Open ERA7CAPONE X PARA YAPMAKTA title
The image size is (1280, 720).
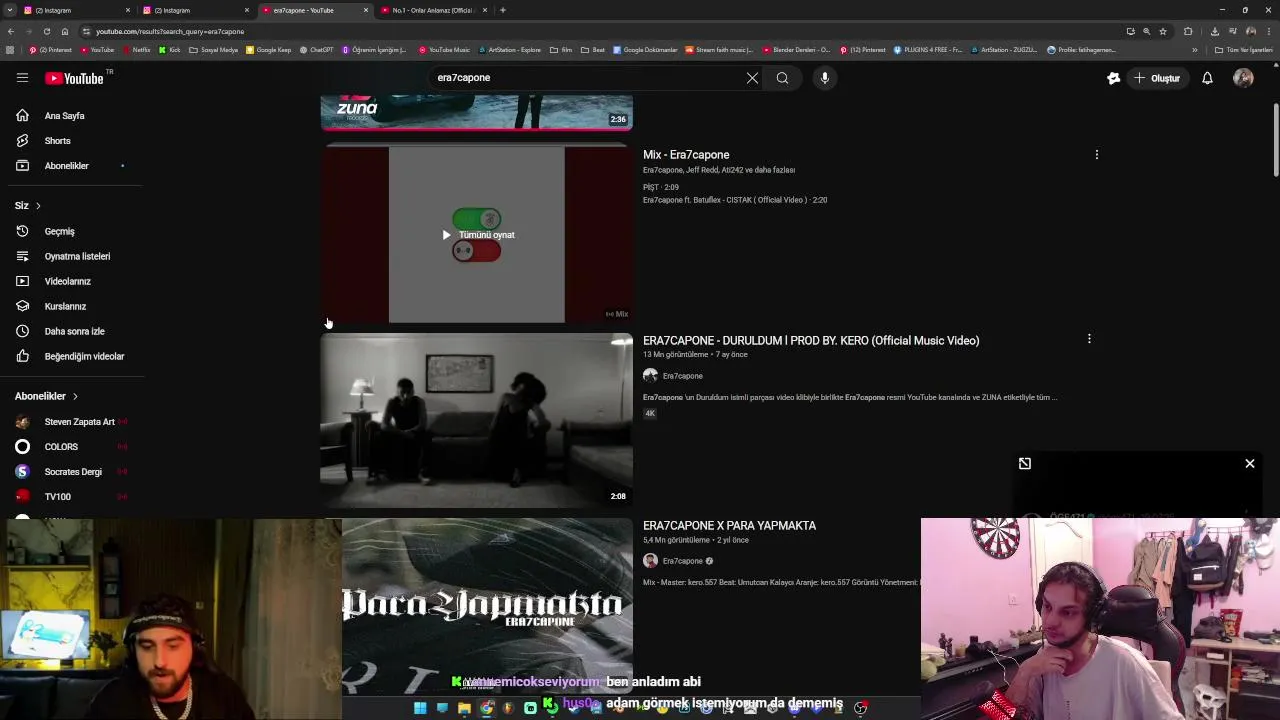point(729,526)
